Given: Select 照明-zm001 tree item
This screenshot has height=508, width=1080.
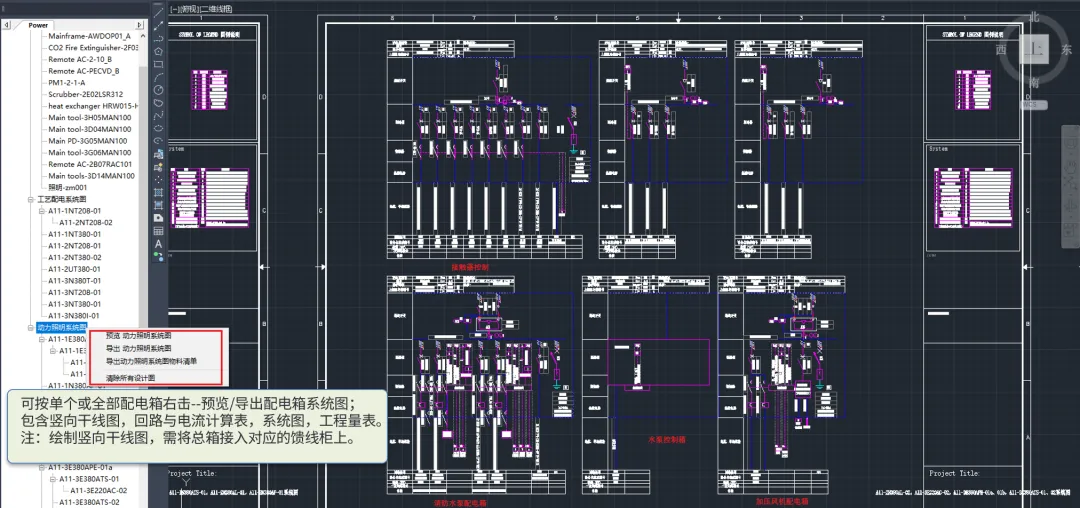Looking at the screenshot, I should click(68, 187).
